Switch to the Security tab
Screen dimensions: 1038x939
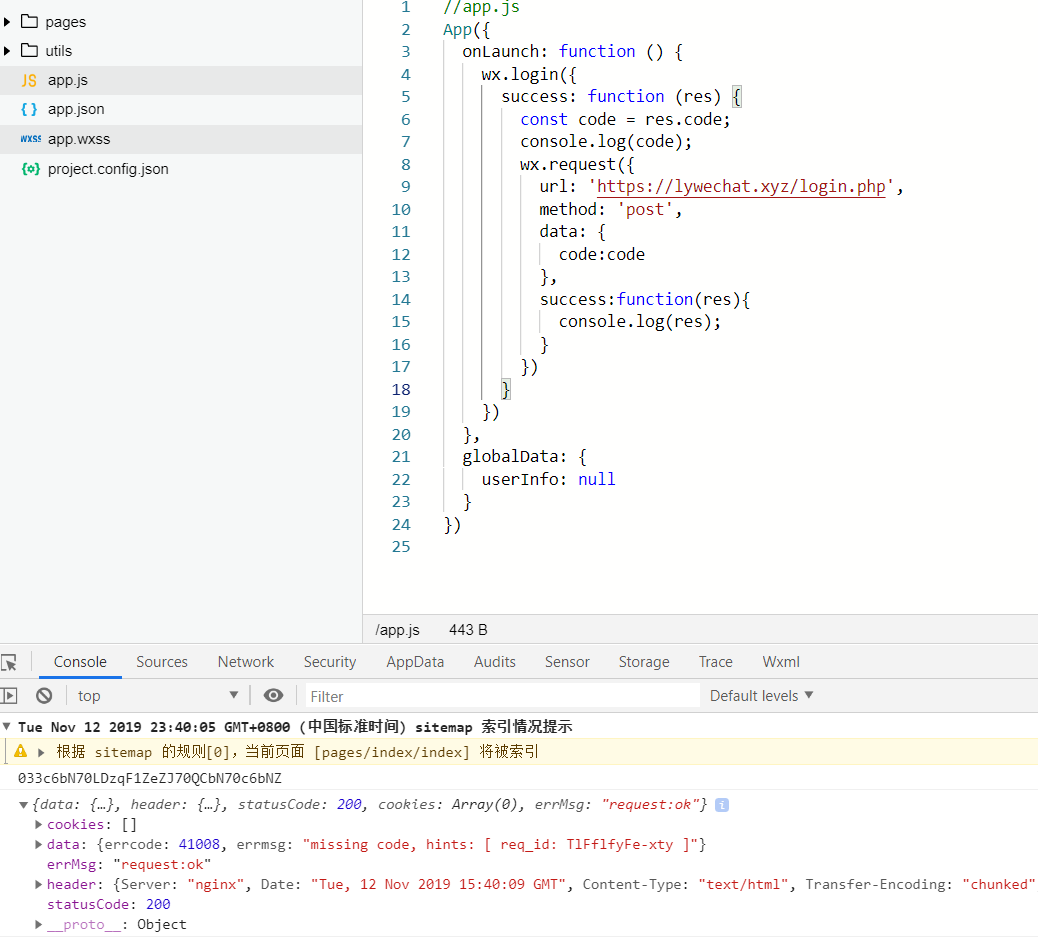[330, 662]
